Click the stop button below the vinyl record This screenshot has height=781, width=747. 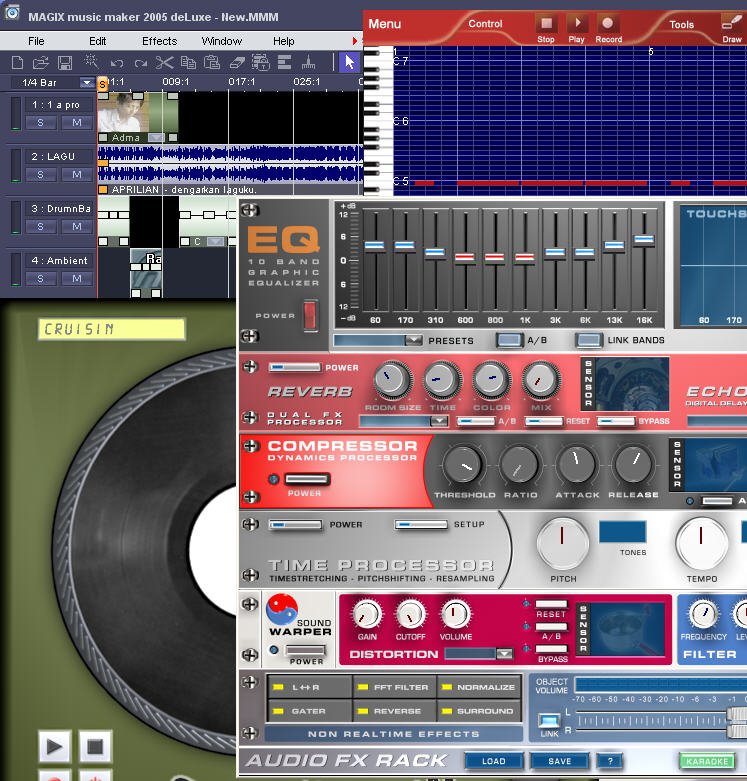(x=95, y=746)
